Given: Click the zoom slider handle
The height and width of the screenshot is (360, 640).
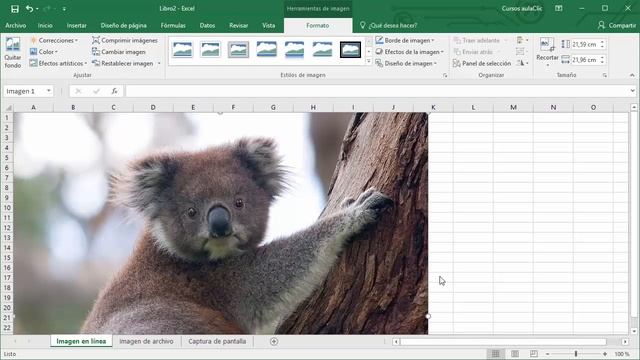Looking at the screenshot, I should 576,354.
